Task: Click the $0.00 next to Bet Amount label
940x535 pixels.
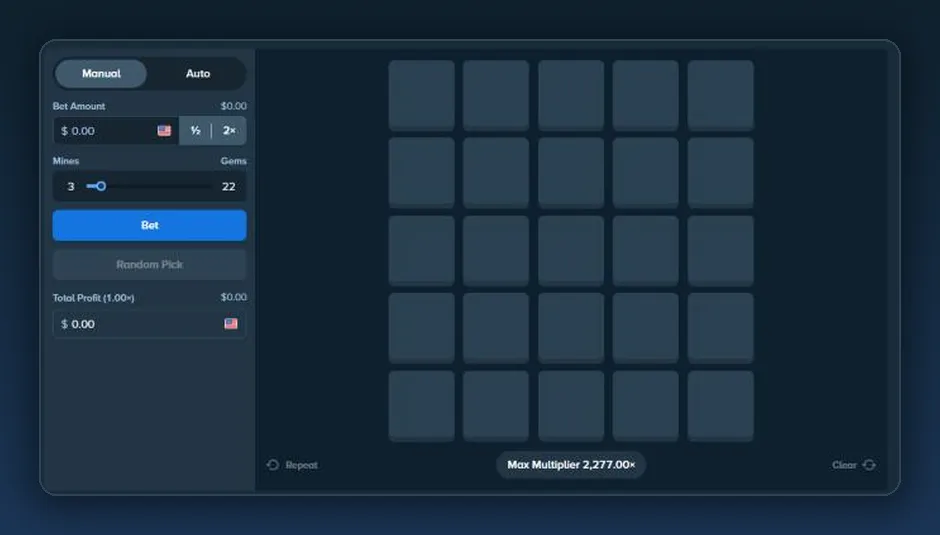Action: pyautogui.click(x=233, y=106)
